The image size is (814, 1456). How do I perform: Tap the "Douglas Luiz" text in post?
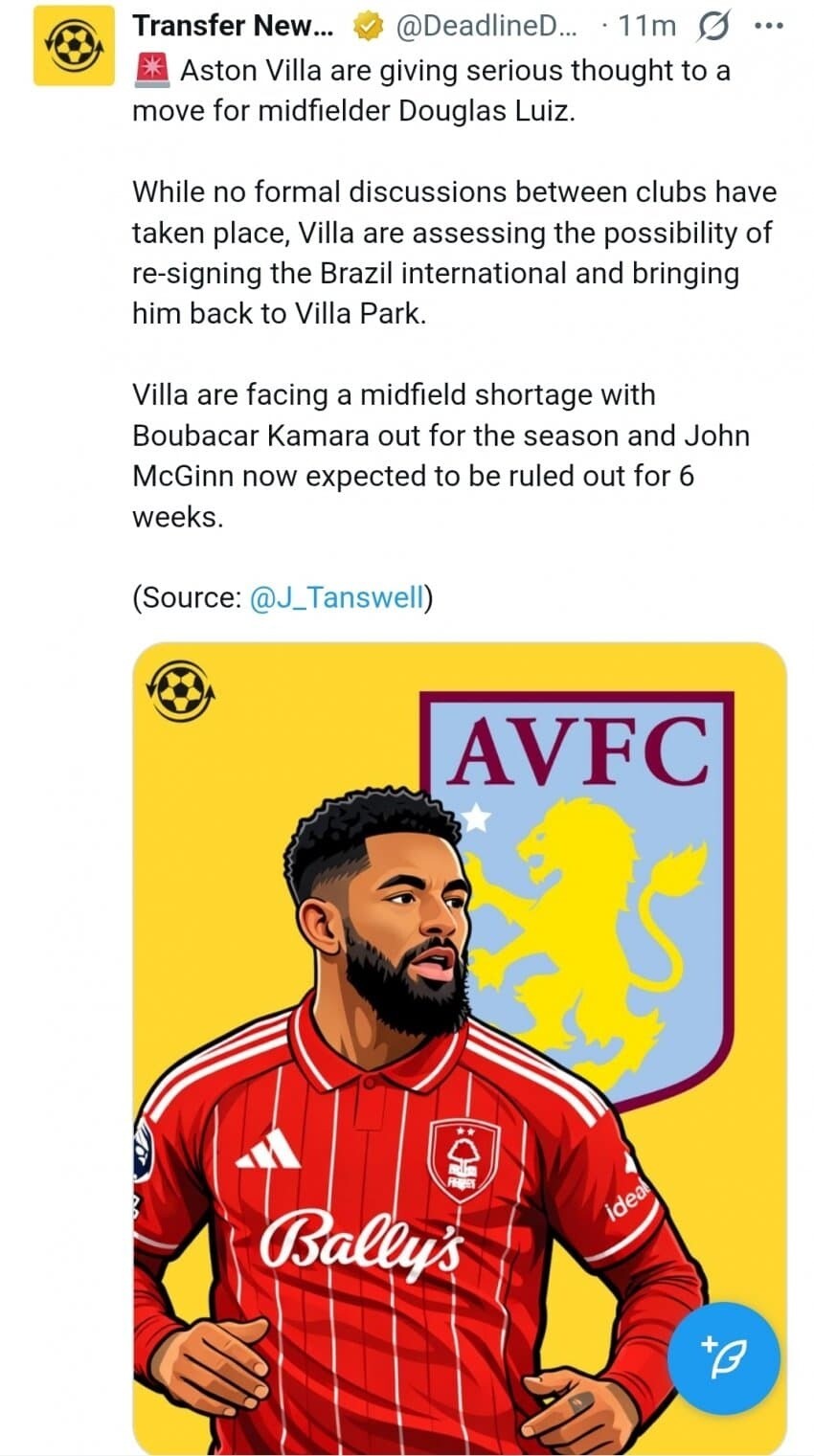click(x=486, y=111)
